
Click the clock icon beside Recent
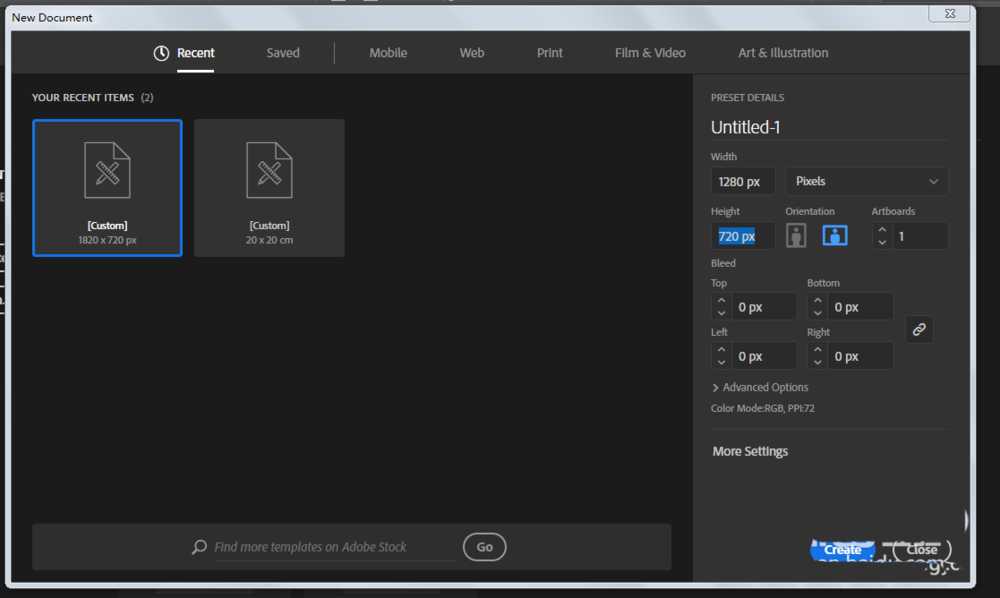point(161,53)
